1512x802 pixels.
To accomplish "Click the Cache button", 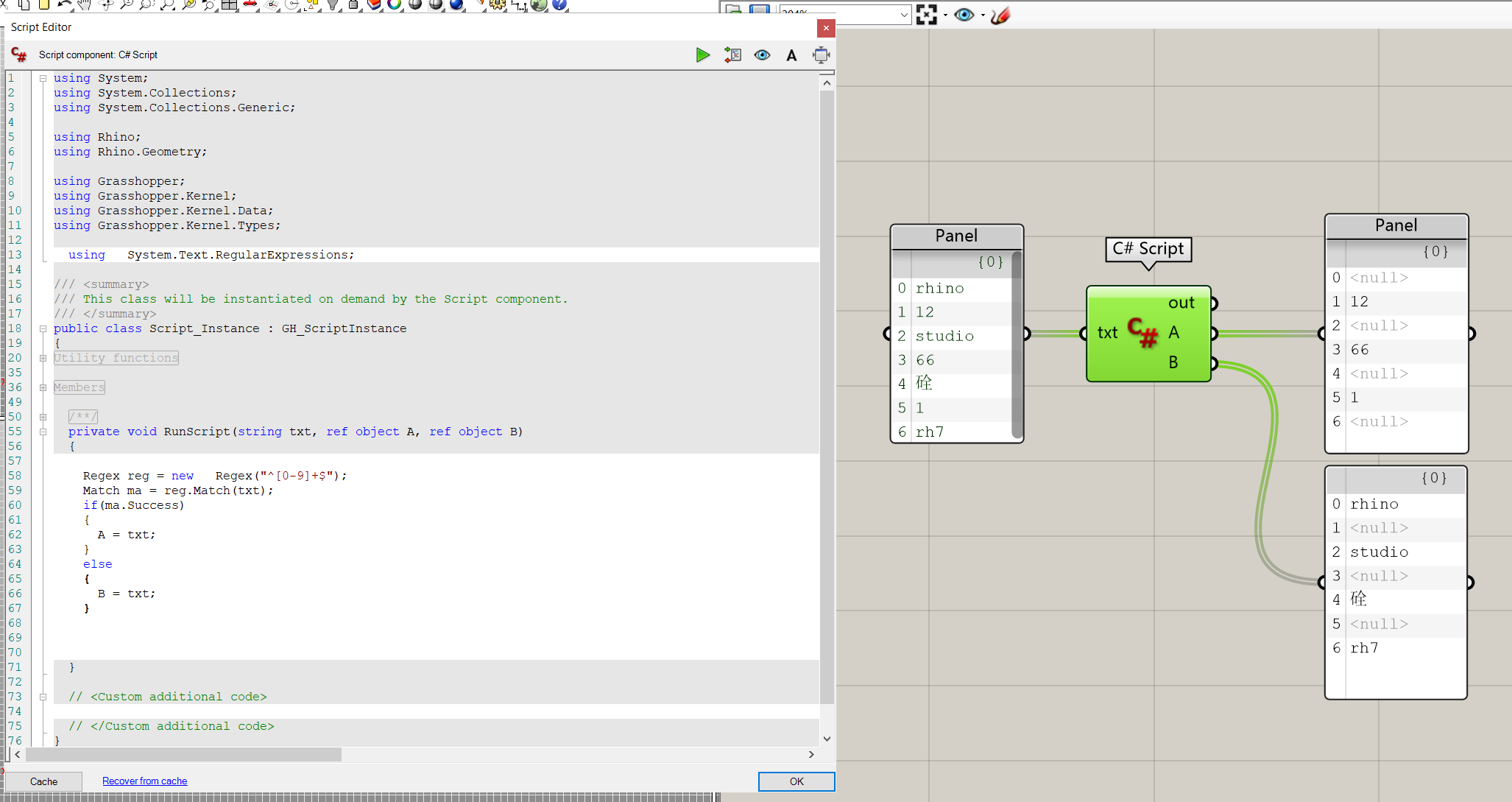I will click(43, 781).
